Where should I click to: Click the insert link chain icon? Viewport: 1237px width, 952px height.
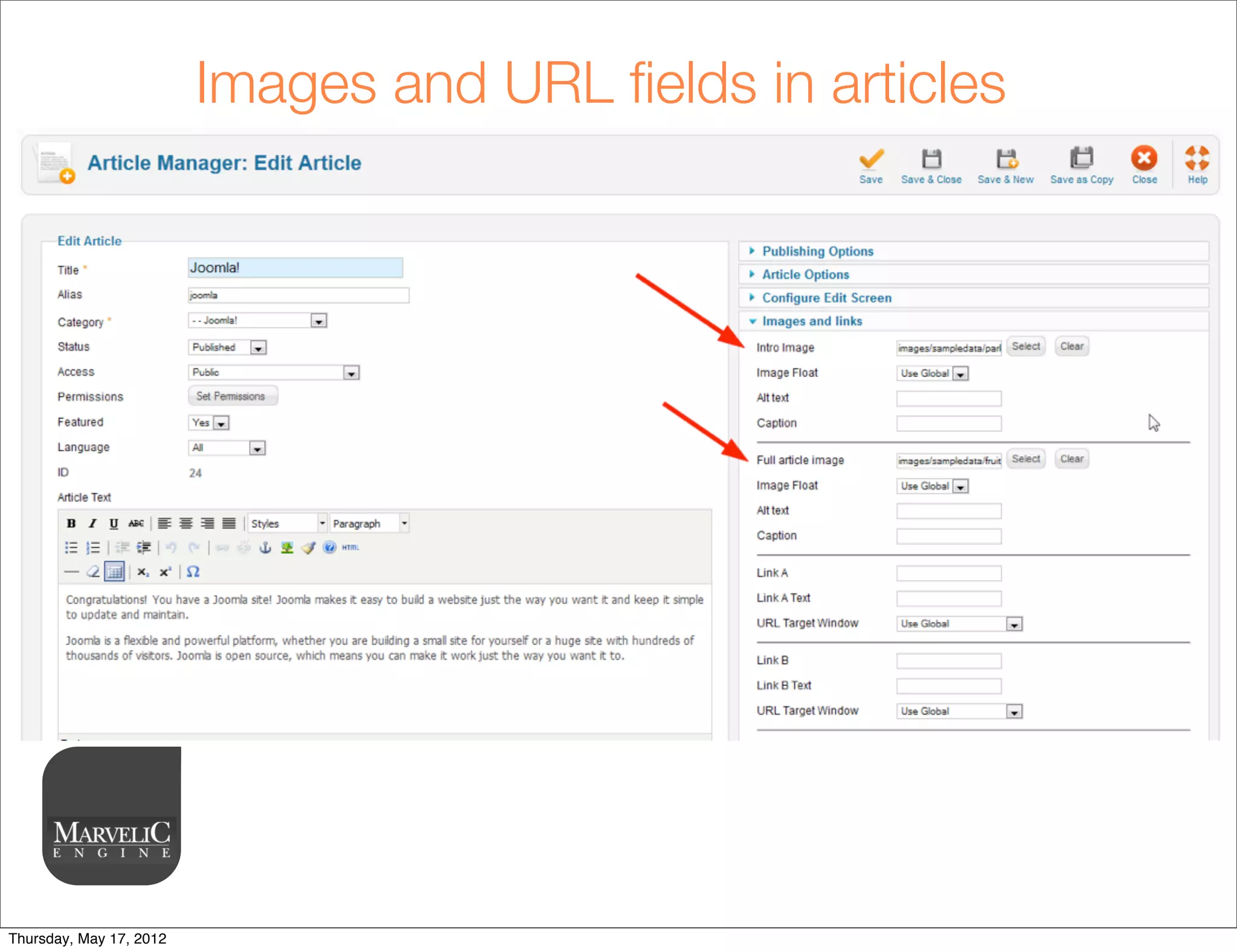(222, 547)
